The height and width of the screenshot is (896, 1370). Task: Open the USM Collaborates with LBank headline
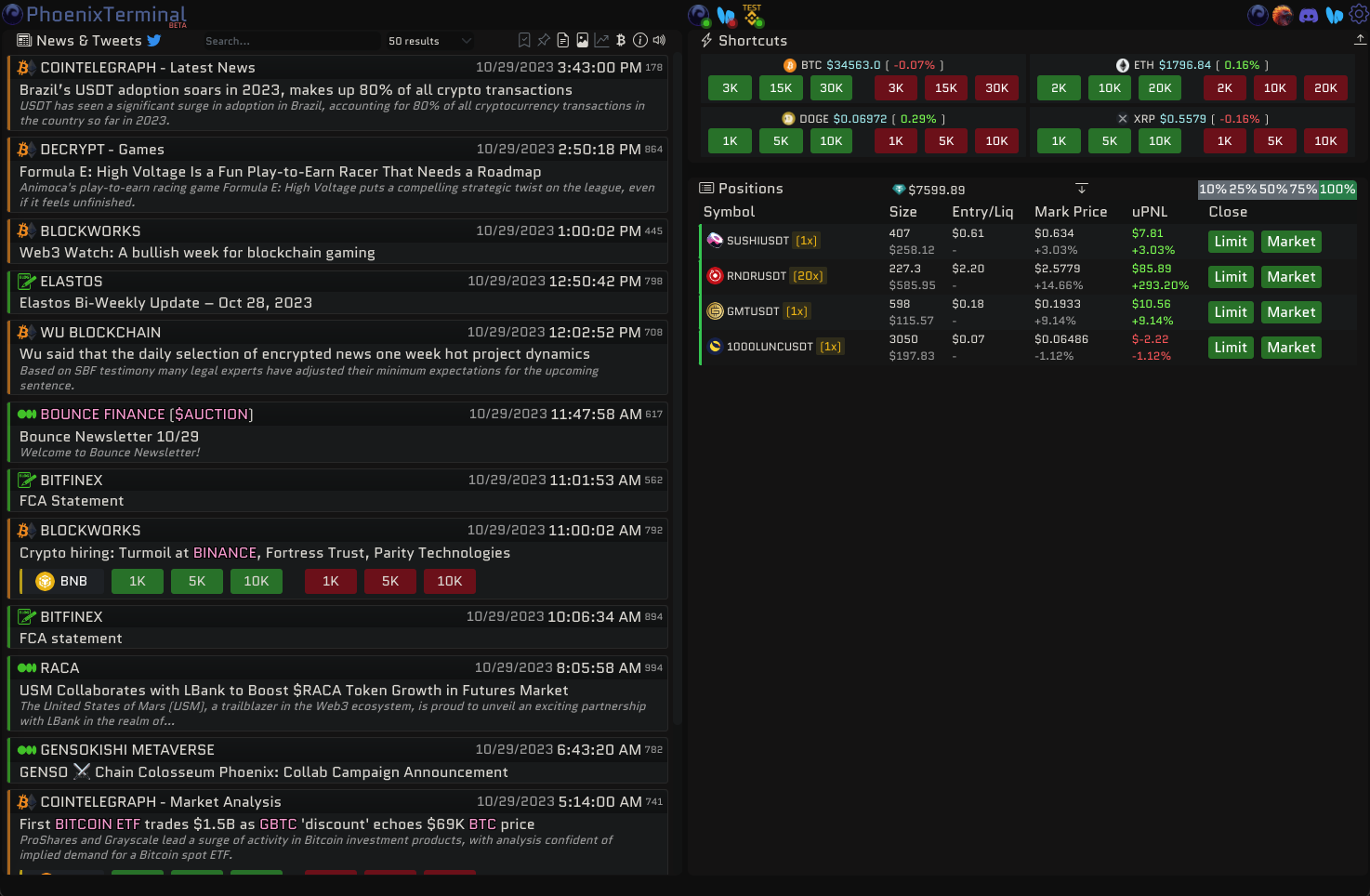(x=294, y=691)
